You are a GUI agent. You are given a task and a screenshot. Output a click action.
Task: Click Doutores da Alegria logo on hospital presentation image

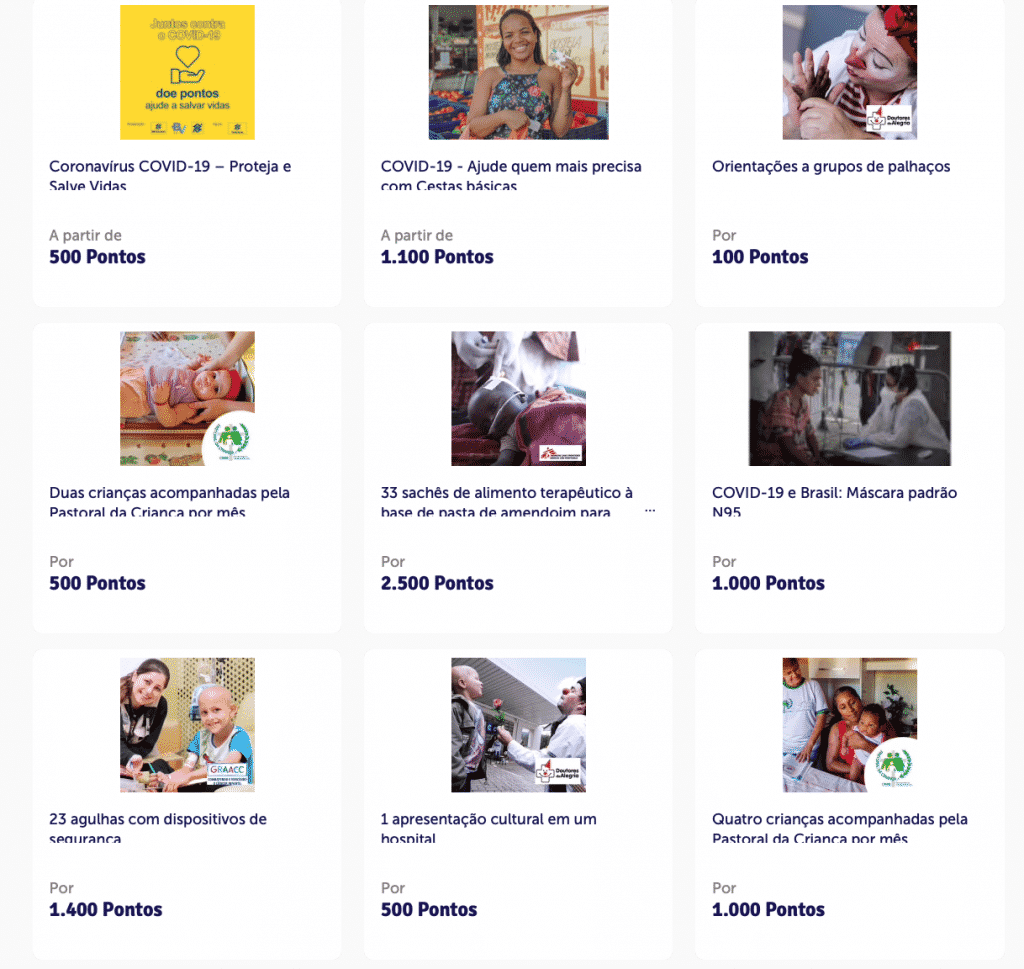pyautogui.click(x=558, y=773)
